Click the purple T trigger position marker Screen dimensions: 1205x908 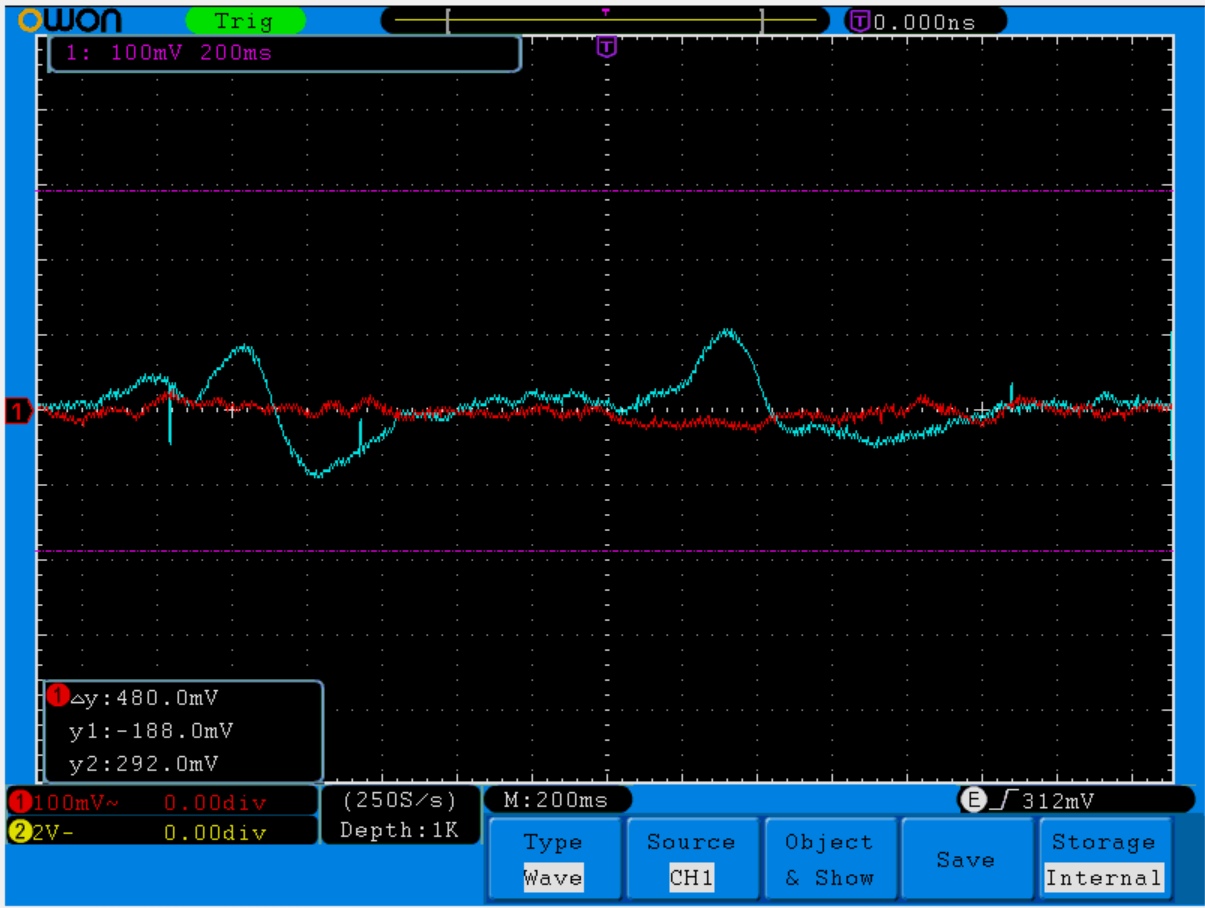click(x=606, y=46)
